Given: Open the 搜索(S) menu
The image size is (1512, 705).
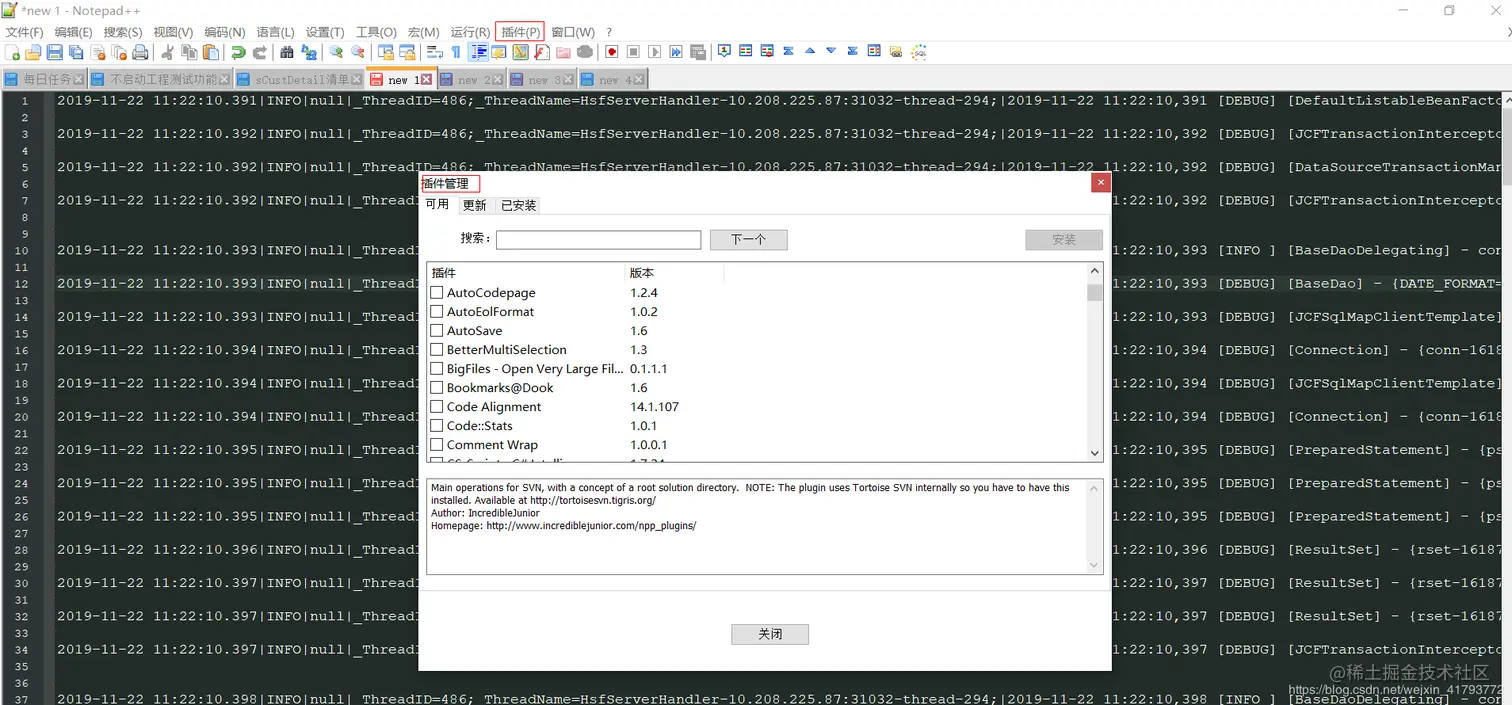Looking at the screenshot, I should 123,32.
